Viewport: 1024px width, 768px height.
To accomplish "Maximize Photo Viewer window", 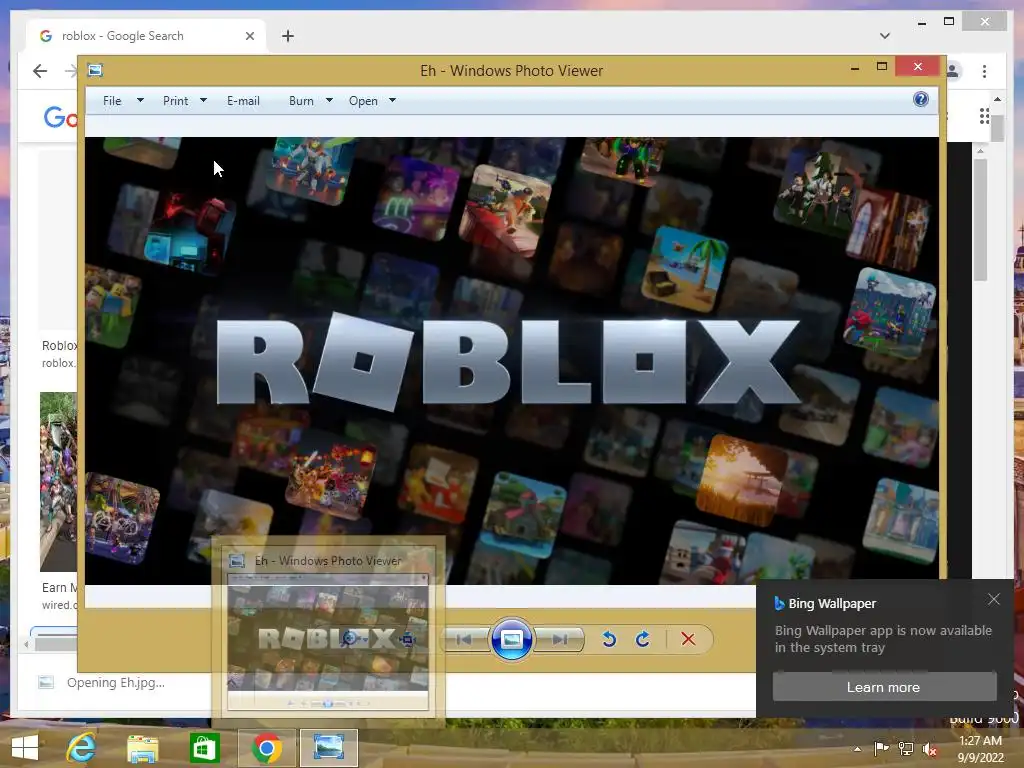I will (x=882, y=67).
